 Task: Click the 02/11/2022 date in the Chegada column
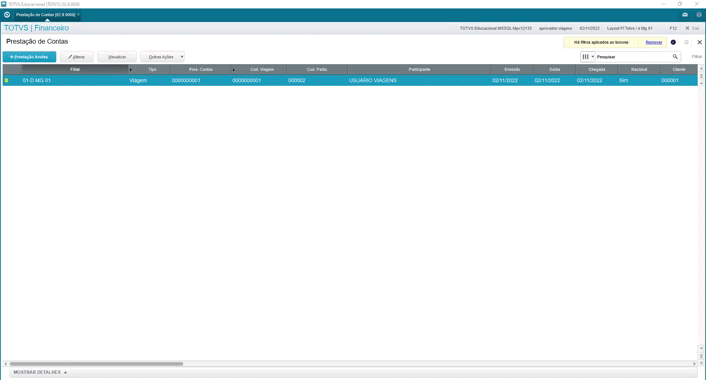tap(589, 81)
